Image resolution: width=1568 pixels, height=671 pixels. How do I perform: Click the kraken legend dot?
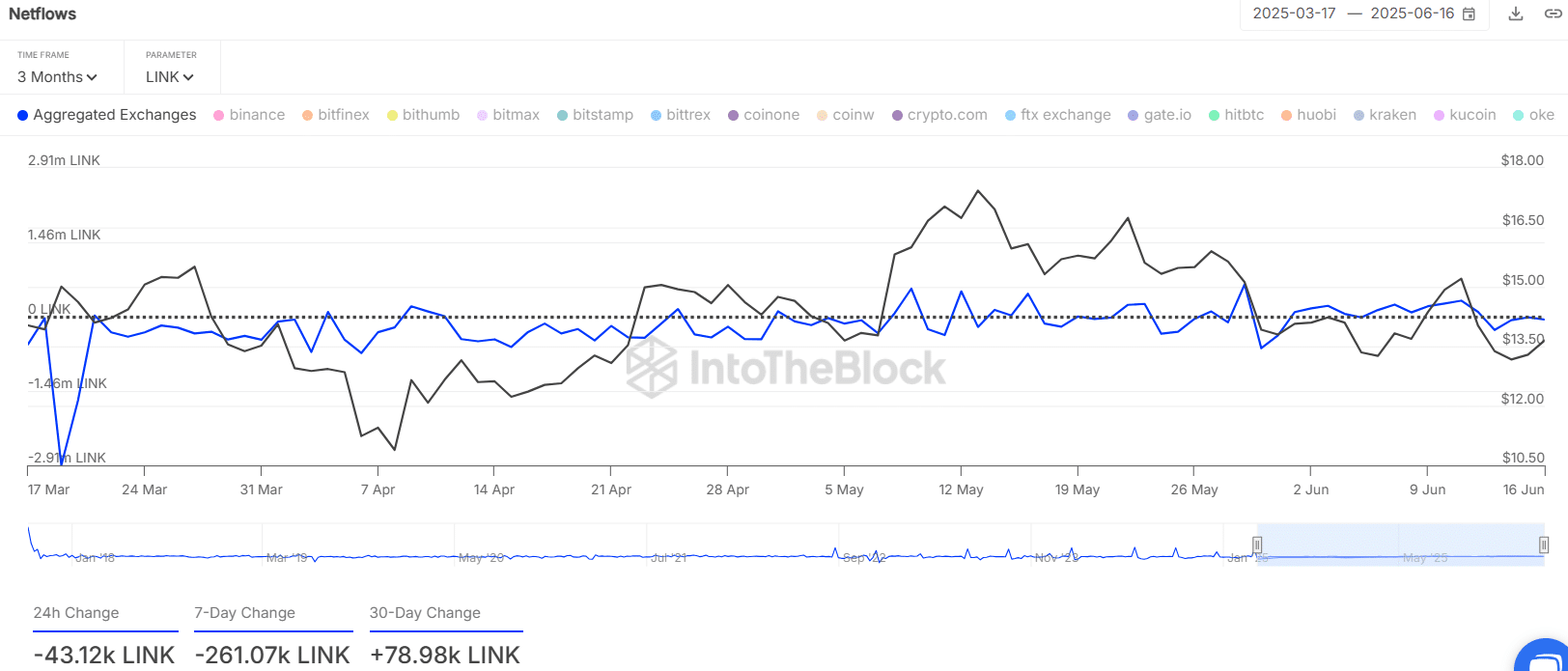(1359, 115)
